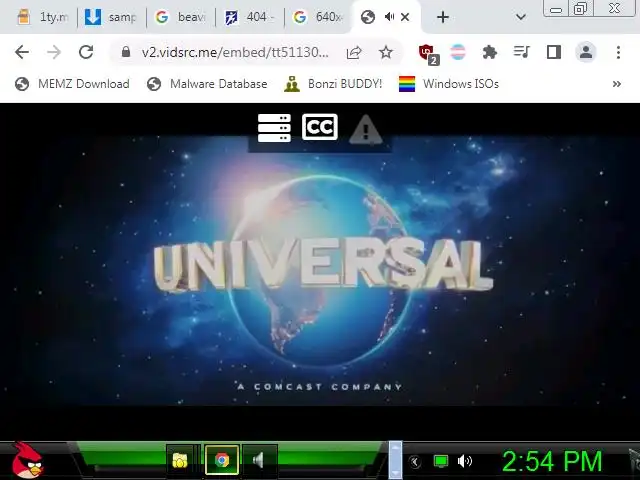The width and height of the screenshot is (640, 480).
Task: Bookmark this tab with the star
Action: coord(386,53)
